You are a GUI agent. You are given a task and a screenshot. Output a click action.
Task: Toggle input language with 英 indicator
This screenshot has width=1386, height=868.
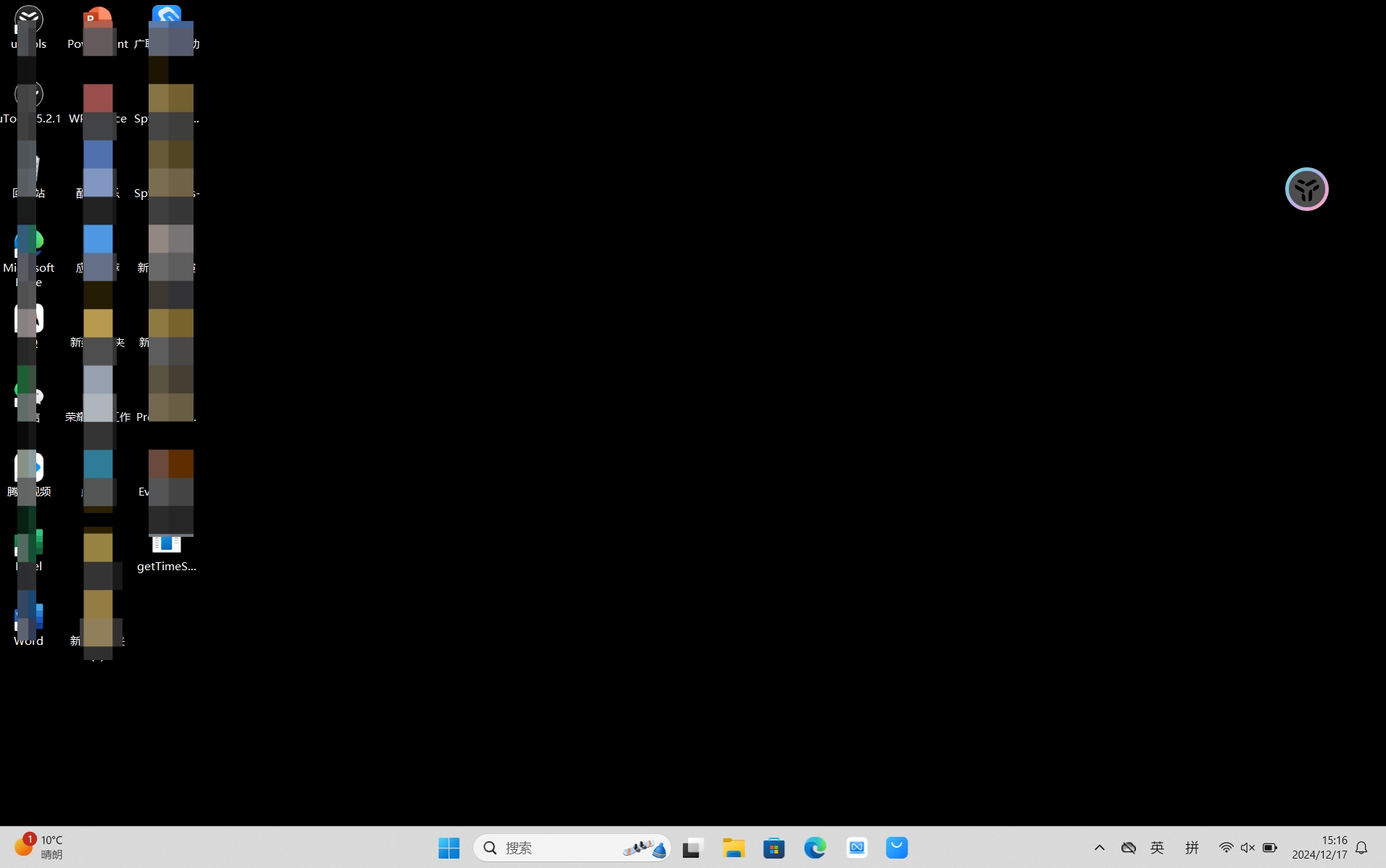(x=1157, y=848)
